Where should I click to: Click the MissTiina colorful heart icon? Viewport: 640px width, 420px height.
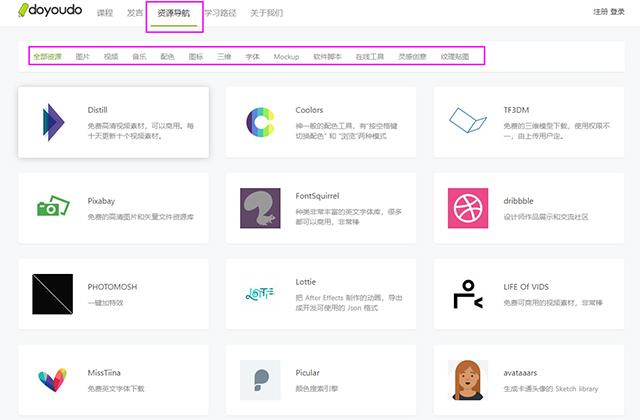click(x=53, y=380)
